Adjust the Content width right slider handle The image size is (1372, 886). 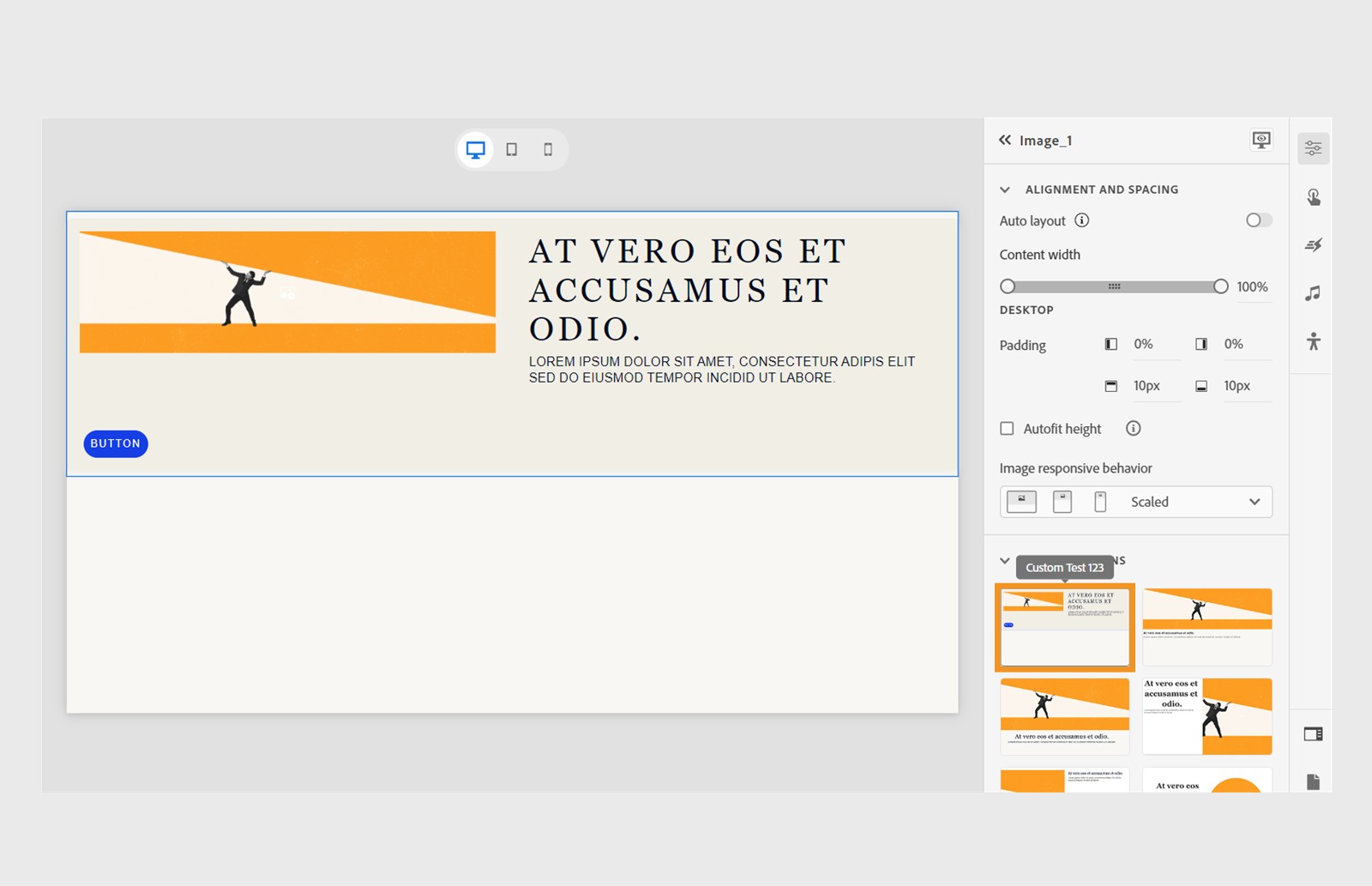click(1220, 286)
